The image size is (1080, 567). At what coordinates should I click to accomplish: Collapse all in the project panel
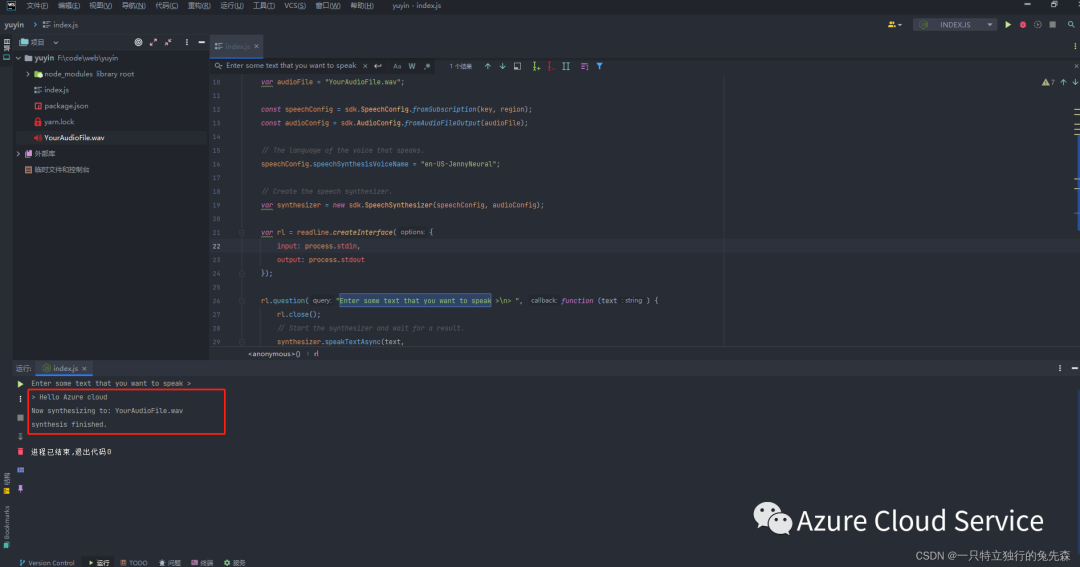(168, 42)
